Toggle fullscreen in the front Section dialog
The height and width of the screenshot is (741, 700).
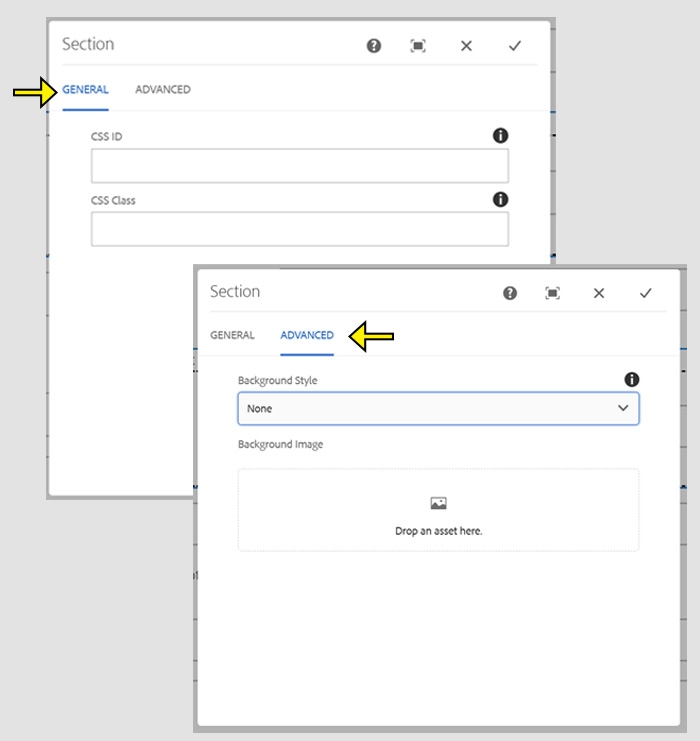(x=553, y=293)
